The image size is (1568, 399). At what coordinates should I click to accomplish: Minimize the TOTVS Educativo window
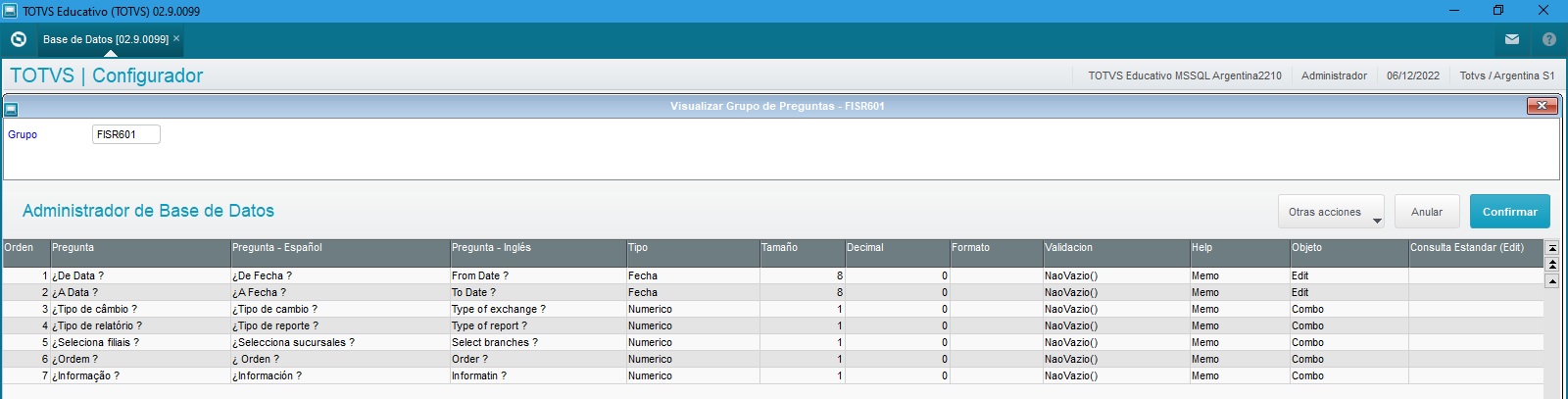point(1454,10)
